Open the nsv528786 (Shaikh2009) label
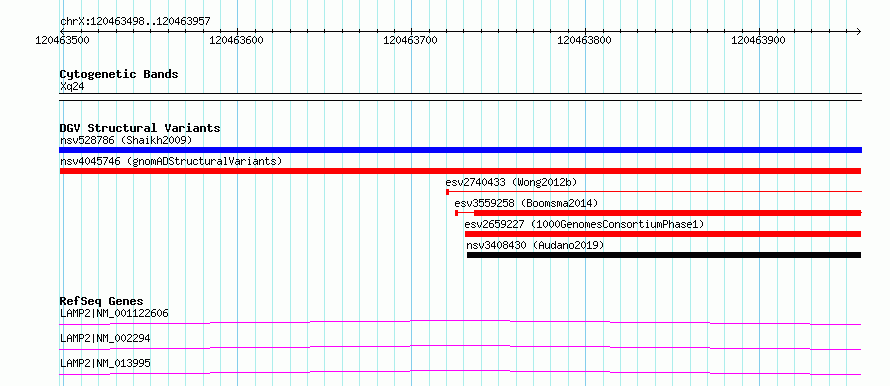890x386 pixels. (x=126, y=140)
